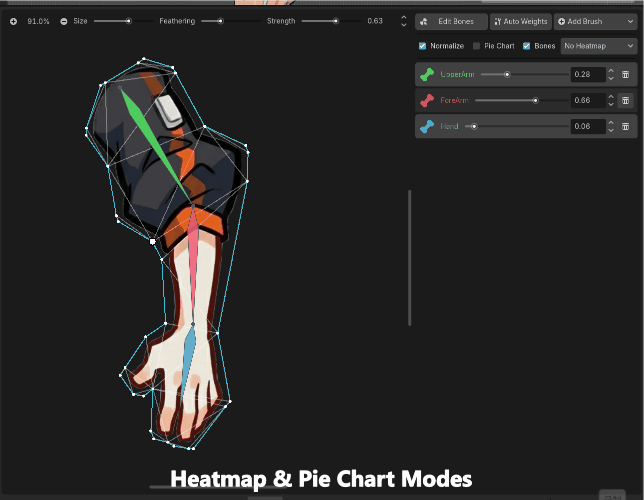Toggle the Normalize checkbox
The height and width of the screenshot is (500, 644).
pyautogui.click(x=422, y=46)
